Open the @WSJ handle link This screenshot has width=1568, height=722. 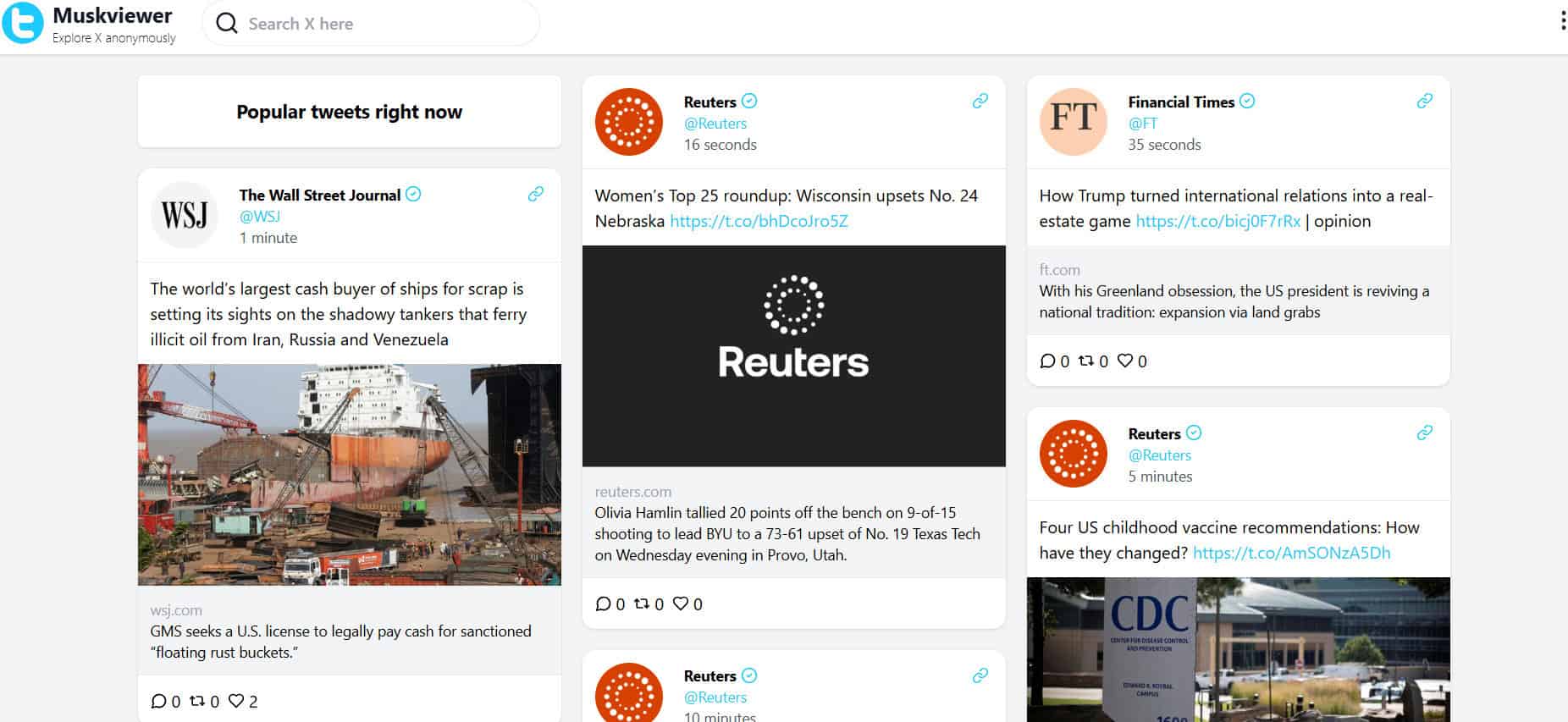pyautogui.click(x=260, y=216)
